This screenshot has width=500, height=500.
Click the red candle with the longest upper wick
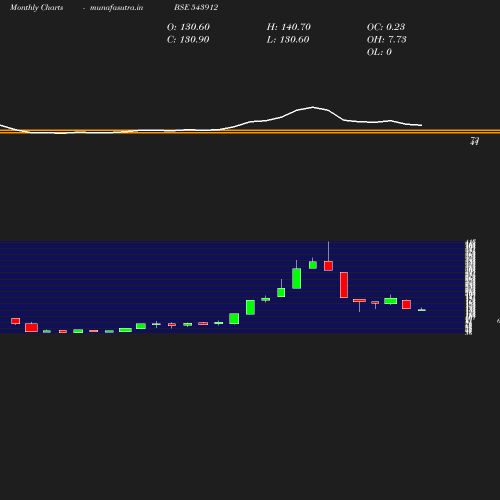pyautogui.click(x=328, y=266)
